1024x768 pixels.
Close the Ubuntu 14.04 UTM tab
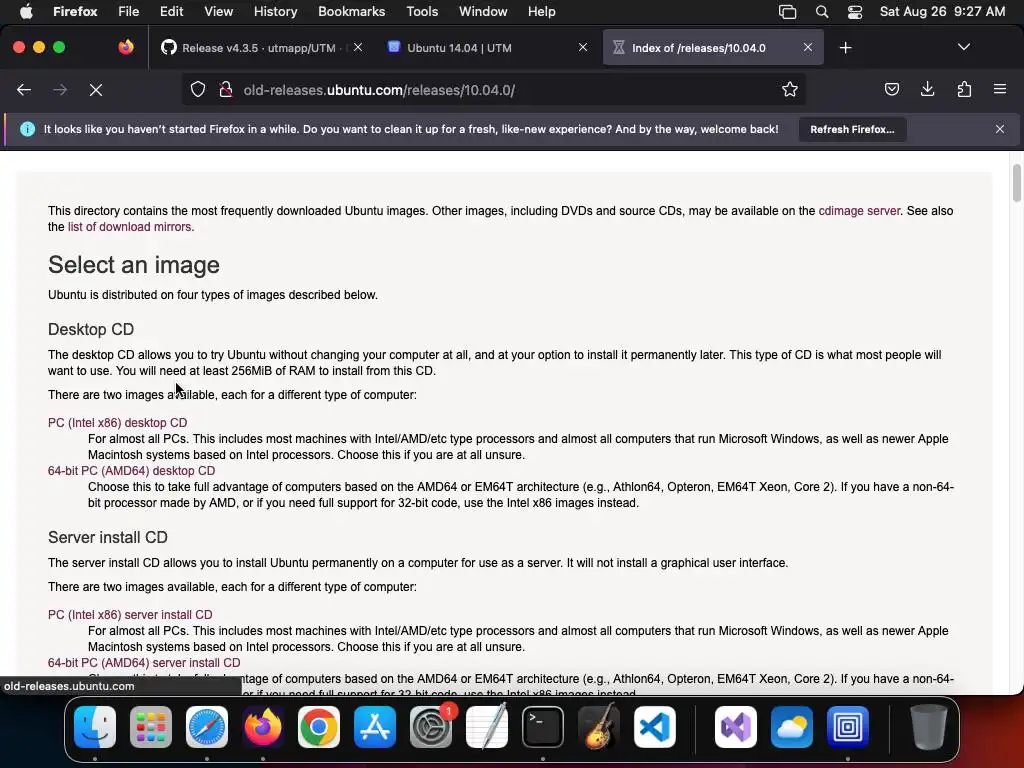click(583, 47)
